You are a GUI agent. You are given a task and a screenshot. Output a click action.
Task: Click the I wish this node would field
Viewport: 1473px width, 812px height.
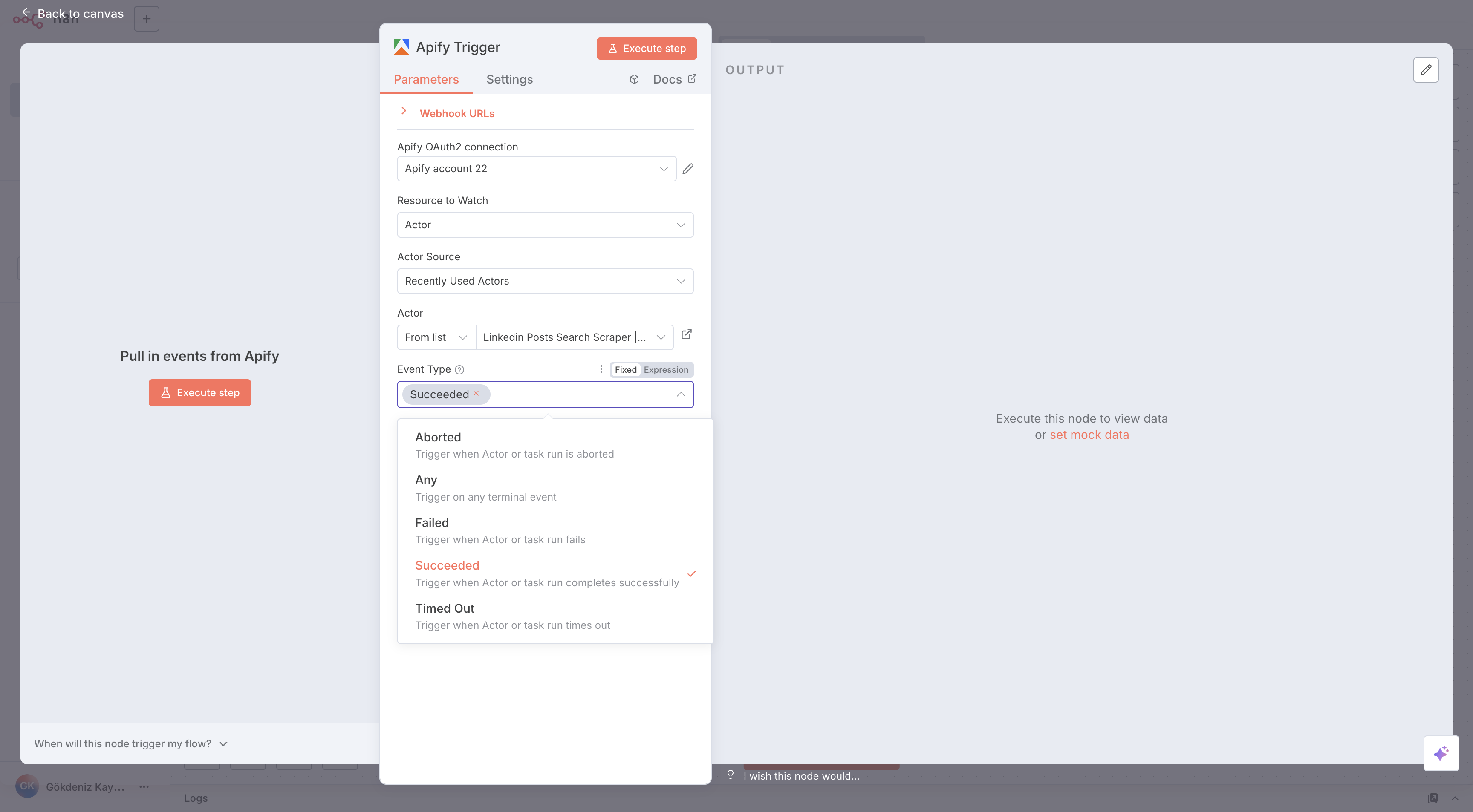800,776
